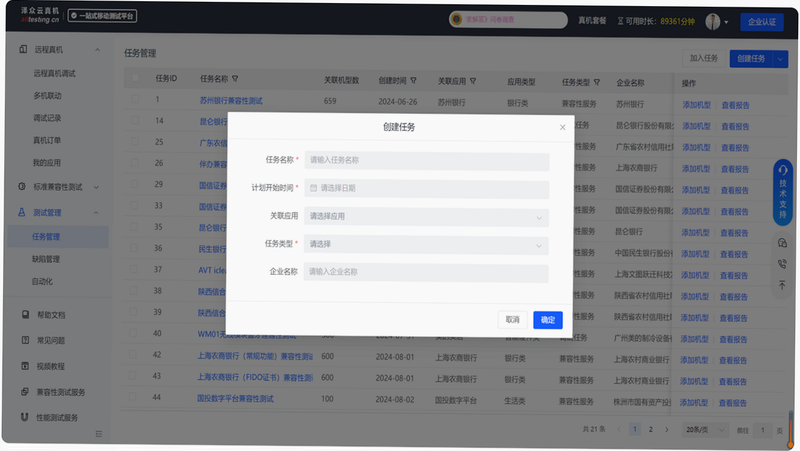
Task: Click the 兼容性测试服务 icon in sidebar
Action: click(24, 392)
